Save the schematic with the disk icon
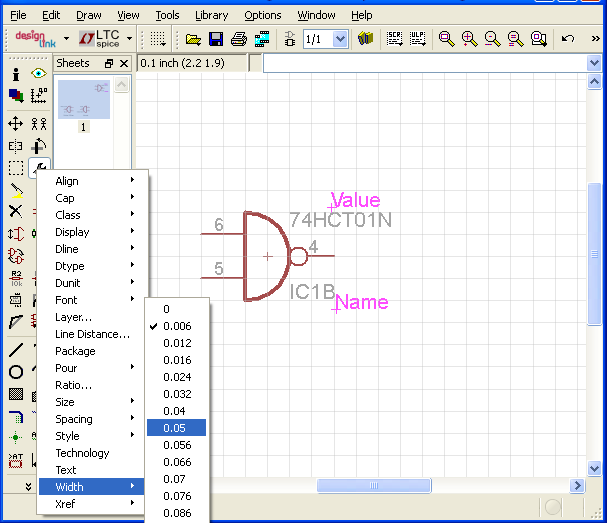Screen dimensions: 607x523 216,39
